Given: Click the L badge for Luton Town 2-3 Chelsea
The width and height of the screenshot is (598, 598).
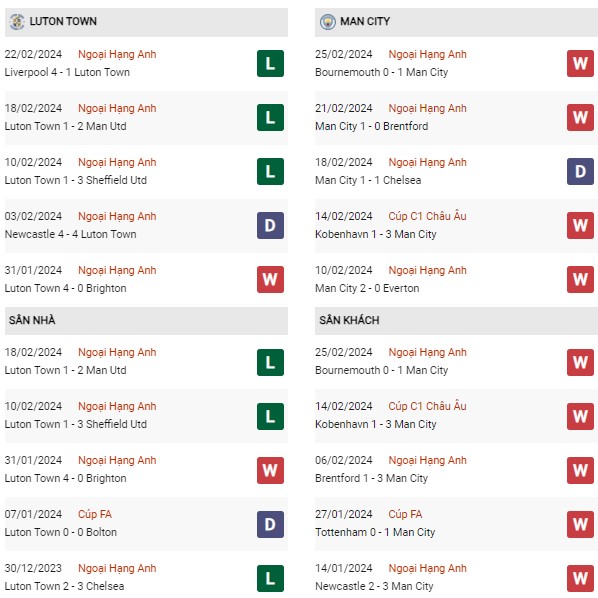Looking at the screenshot, I should pyautogui.click(x=270, y=579).
